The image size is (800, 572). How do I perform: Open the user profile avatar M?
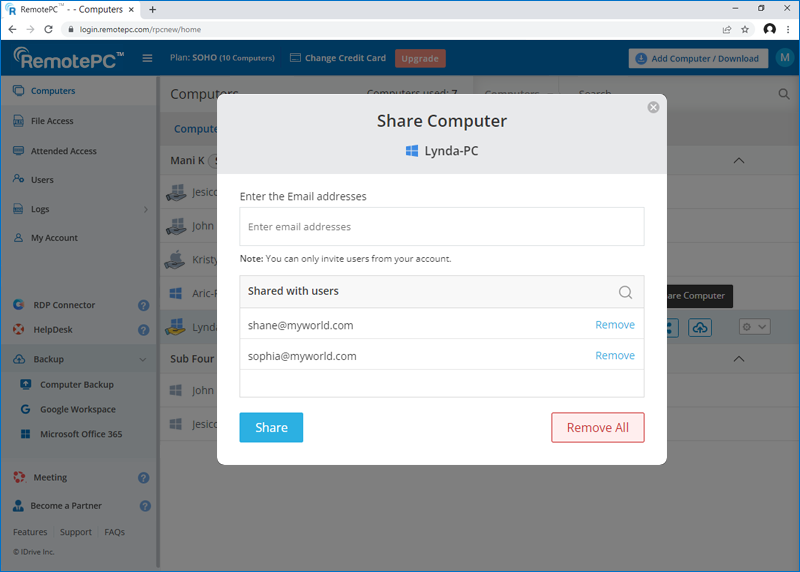(783, 58)
